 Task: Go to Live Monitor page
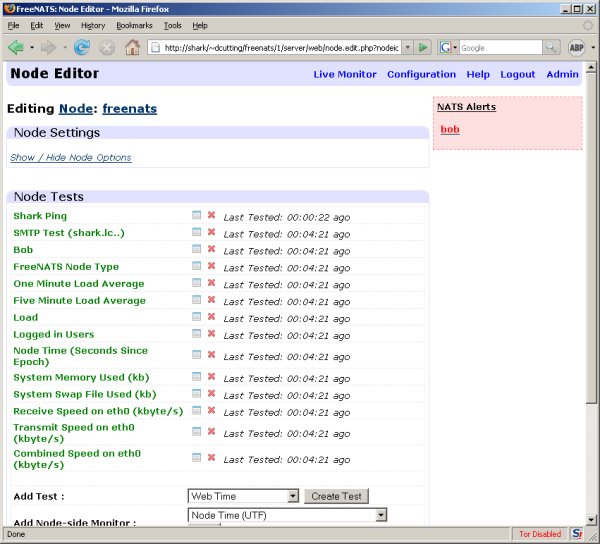pos(345,74)
